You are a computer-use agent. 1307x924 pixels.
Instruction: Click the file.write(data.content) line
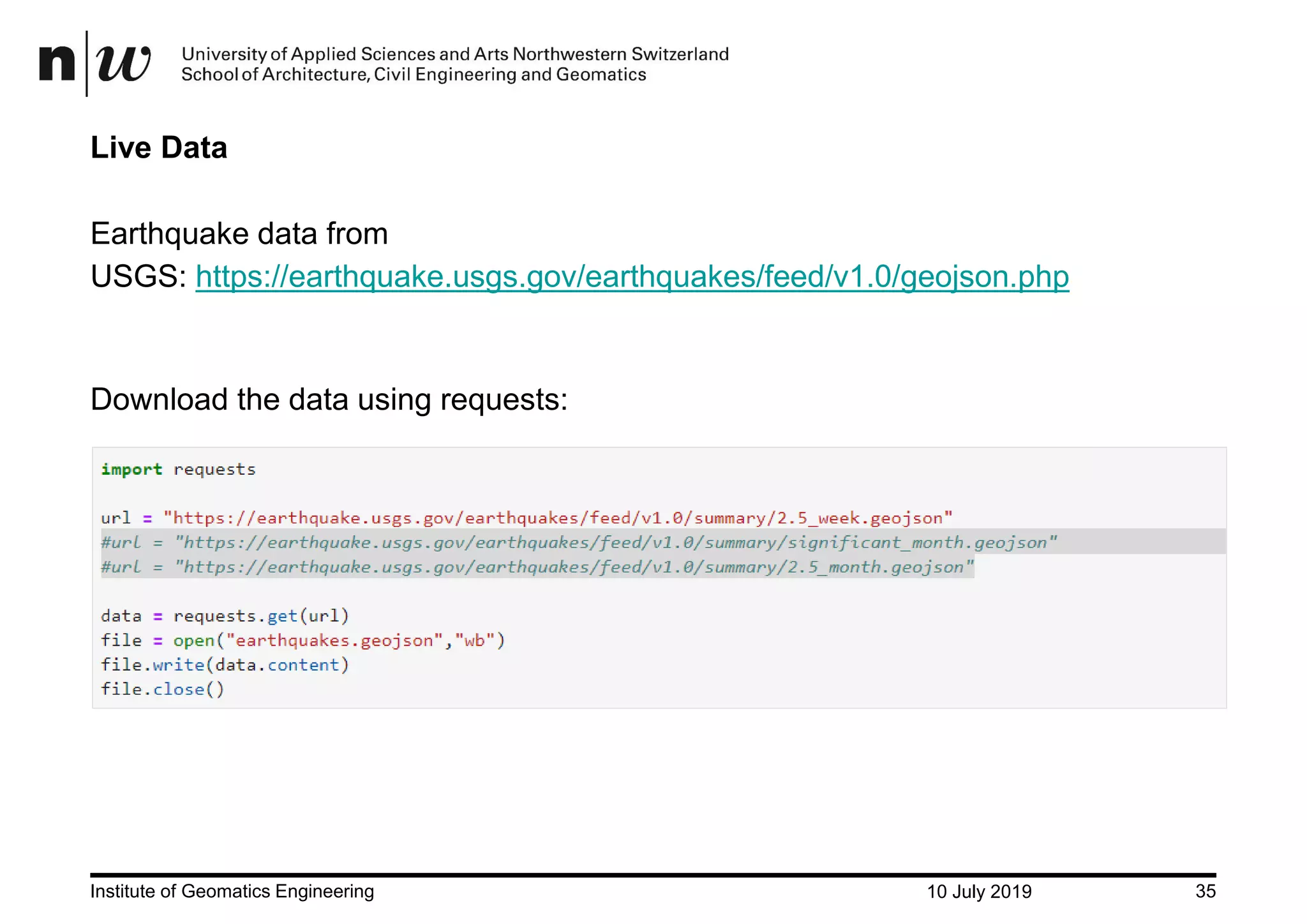[225, 665]
